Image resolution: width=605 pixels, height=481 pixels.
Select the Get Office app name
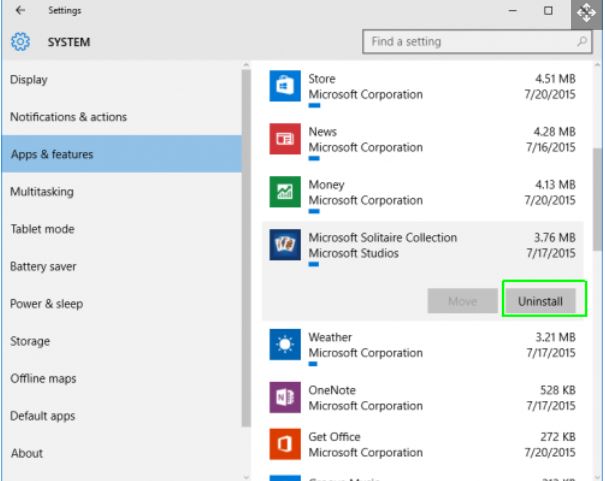(x=334, y=437)
